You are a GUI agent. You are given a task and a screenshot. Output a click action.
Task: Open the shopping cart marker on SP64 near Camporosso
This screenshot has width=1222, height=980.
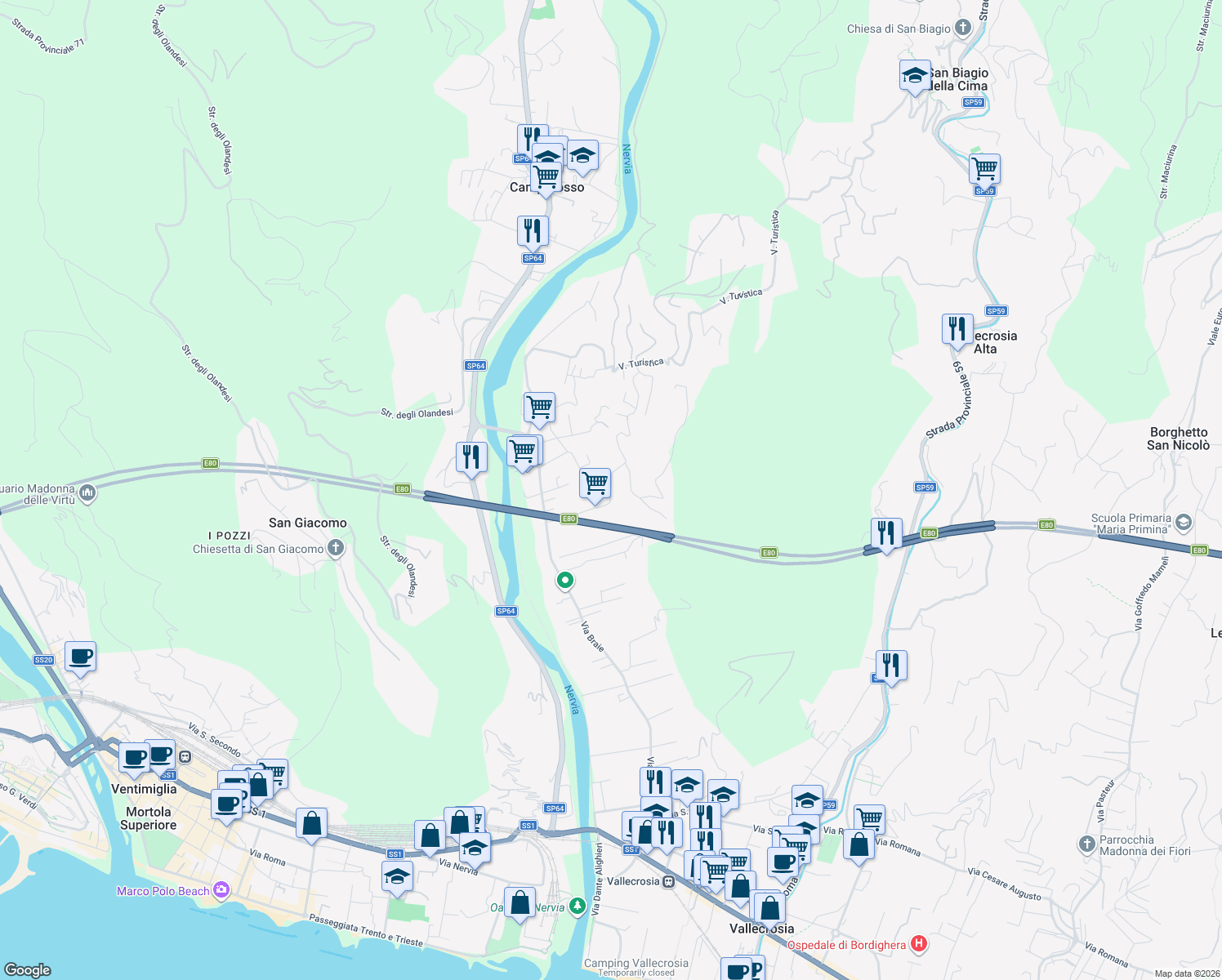[x=546, y=173]
